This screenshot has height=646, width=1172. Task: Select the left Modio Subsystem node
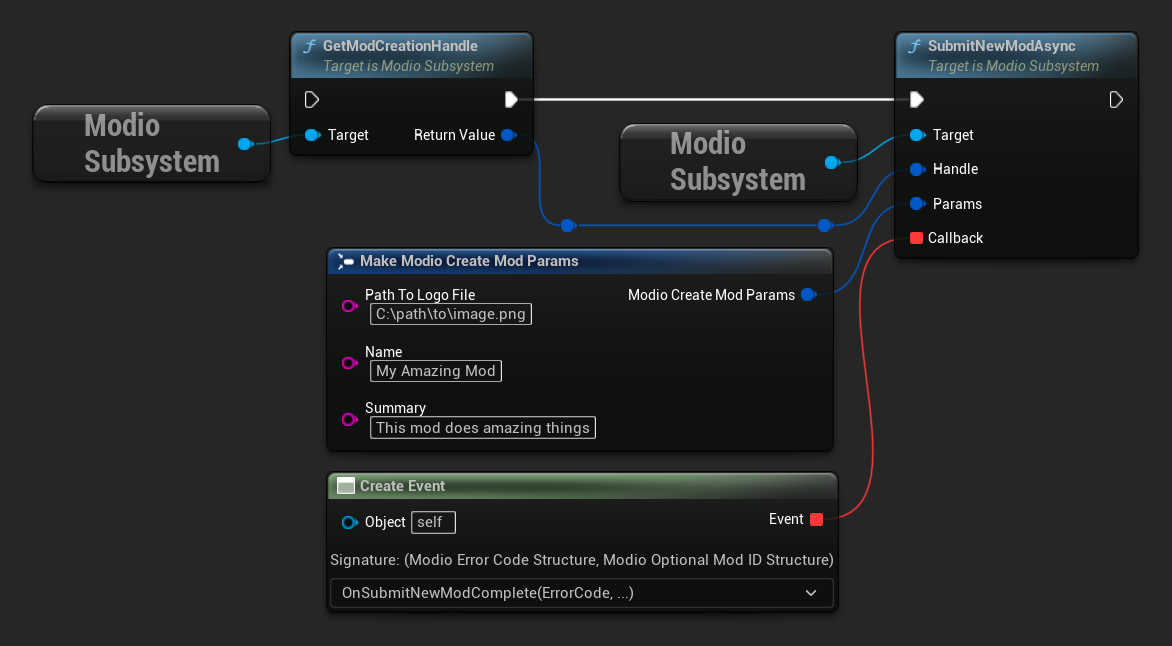click(152, 144)
